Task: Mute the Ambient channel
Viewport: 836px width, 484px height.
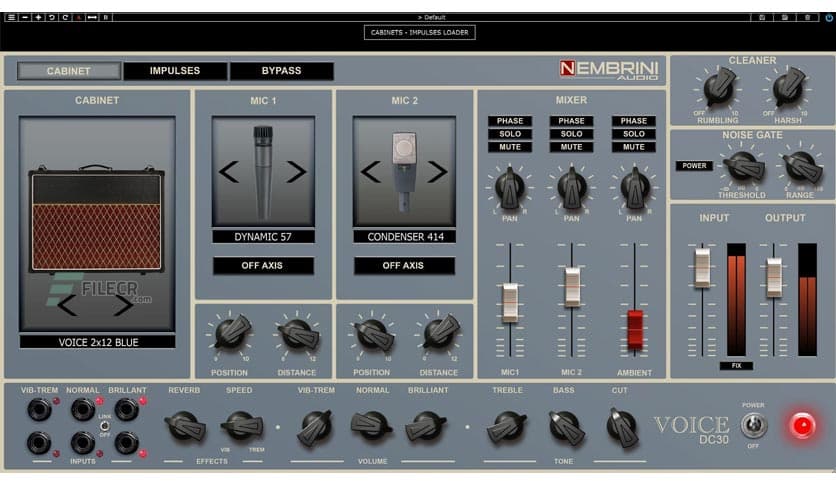Action: pyautogui.click(x=633, y=147)
